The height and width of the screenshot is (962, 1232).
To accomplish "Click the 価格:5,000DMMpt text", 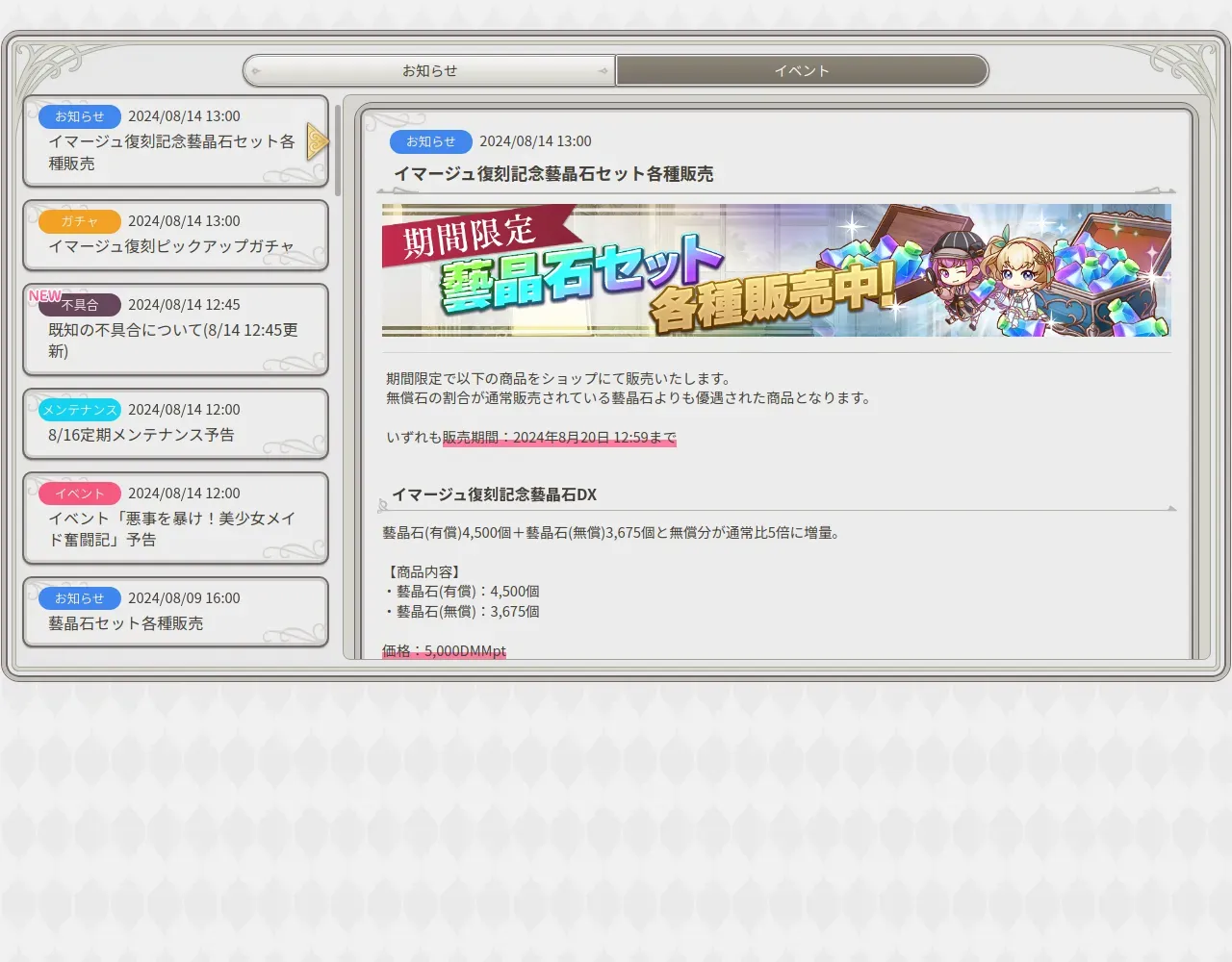I will pos(444,651).
